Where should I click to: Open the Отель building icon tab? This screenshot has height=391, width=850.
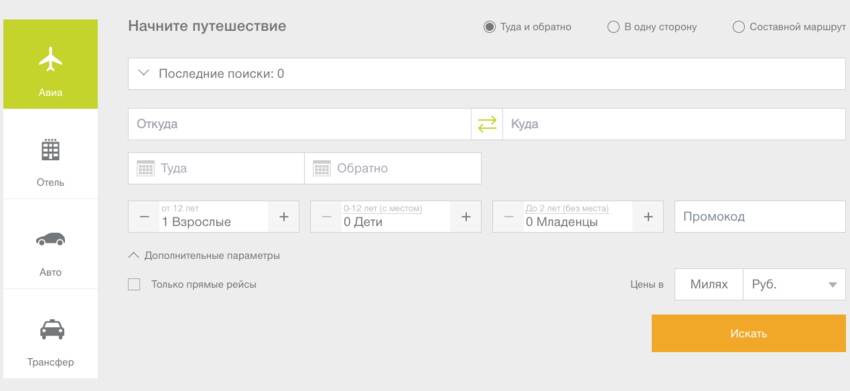50,154
